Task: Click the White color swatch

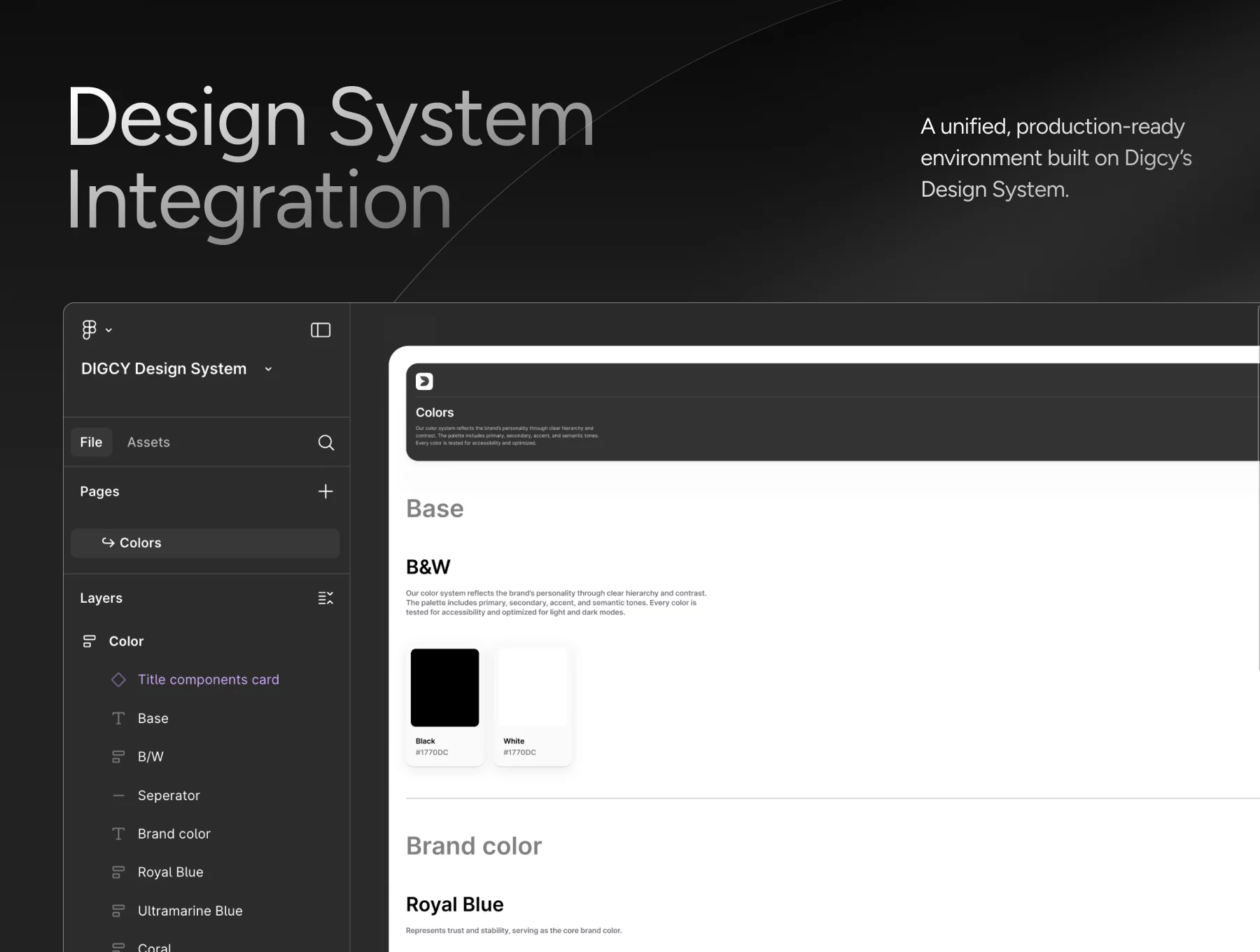Action: point(532,687)
